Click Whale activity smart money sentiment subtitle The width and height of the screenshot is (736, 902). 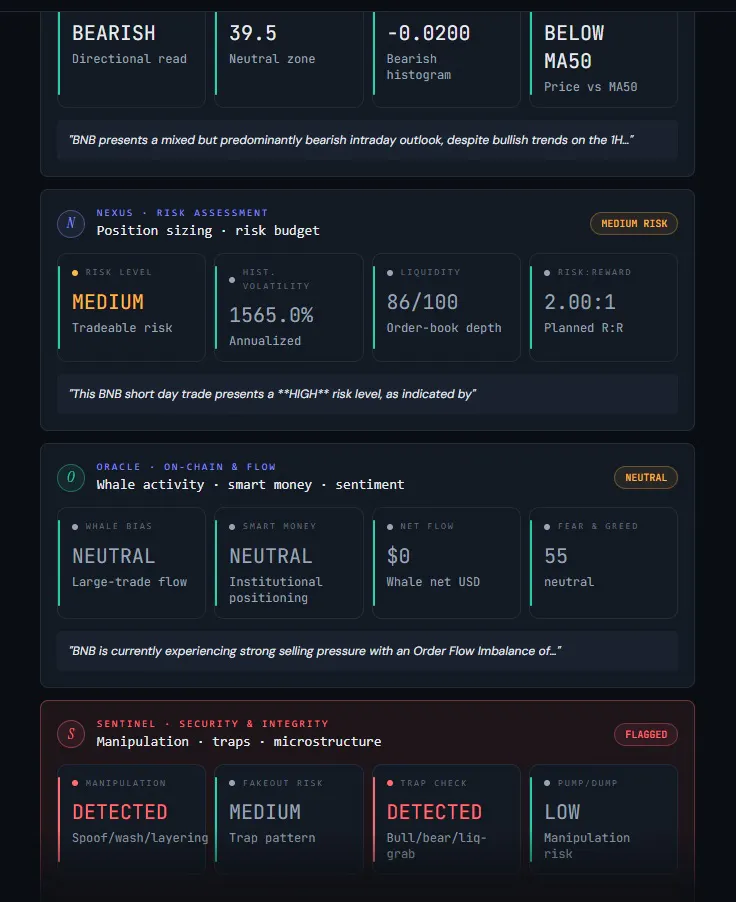[x=250, y=485]
